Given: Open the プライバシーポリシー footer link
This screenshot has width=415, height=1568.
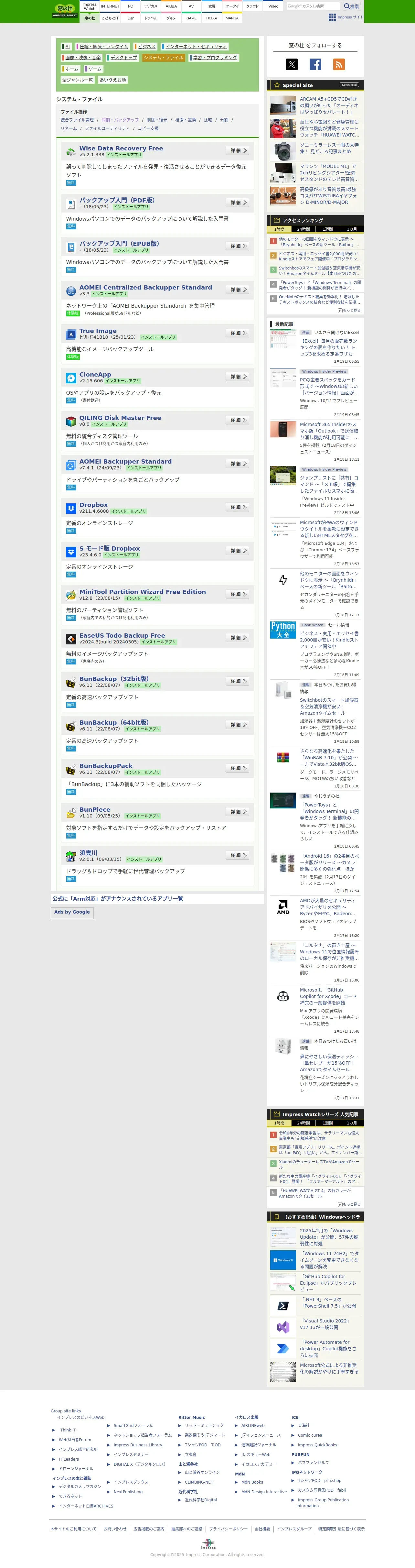Looking at the screenshot, I should point(228,1529).
